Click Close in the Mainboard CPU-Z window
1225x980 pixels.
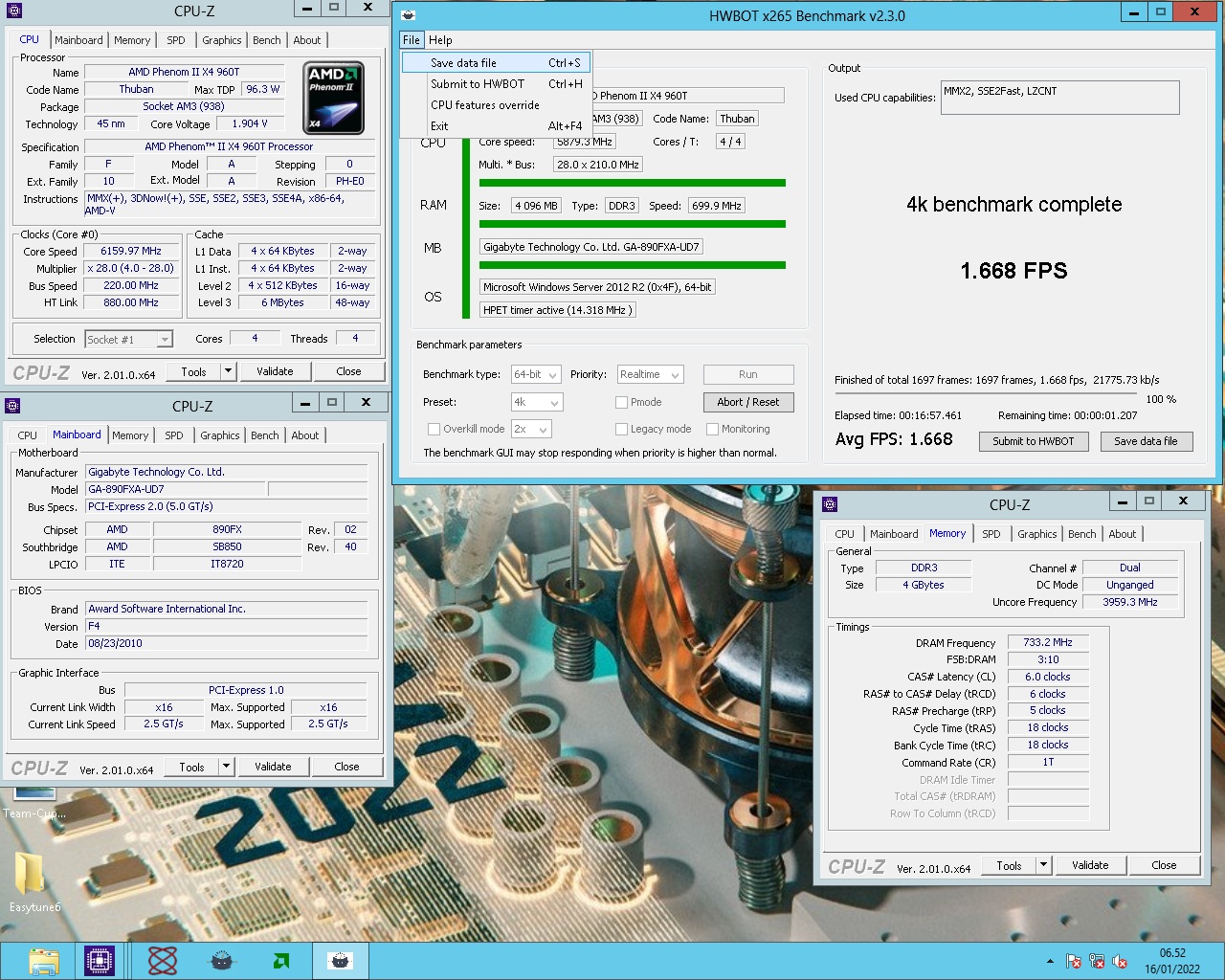click(346, 767)
